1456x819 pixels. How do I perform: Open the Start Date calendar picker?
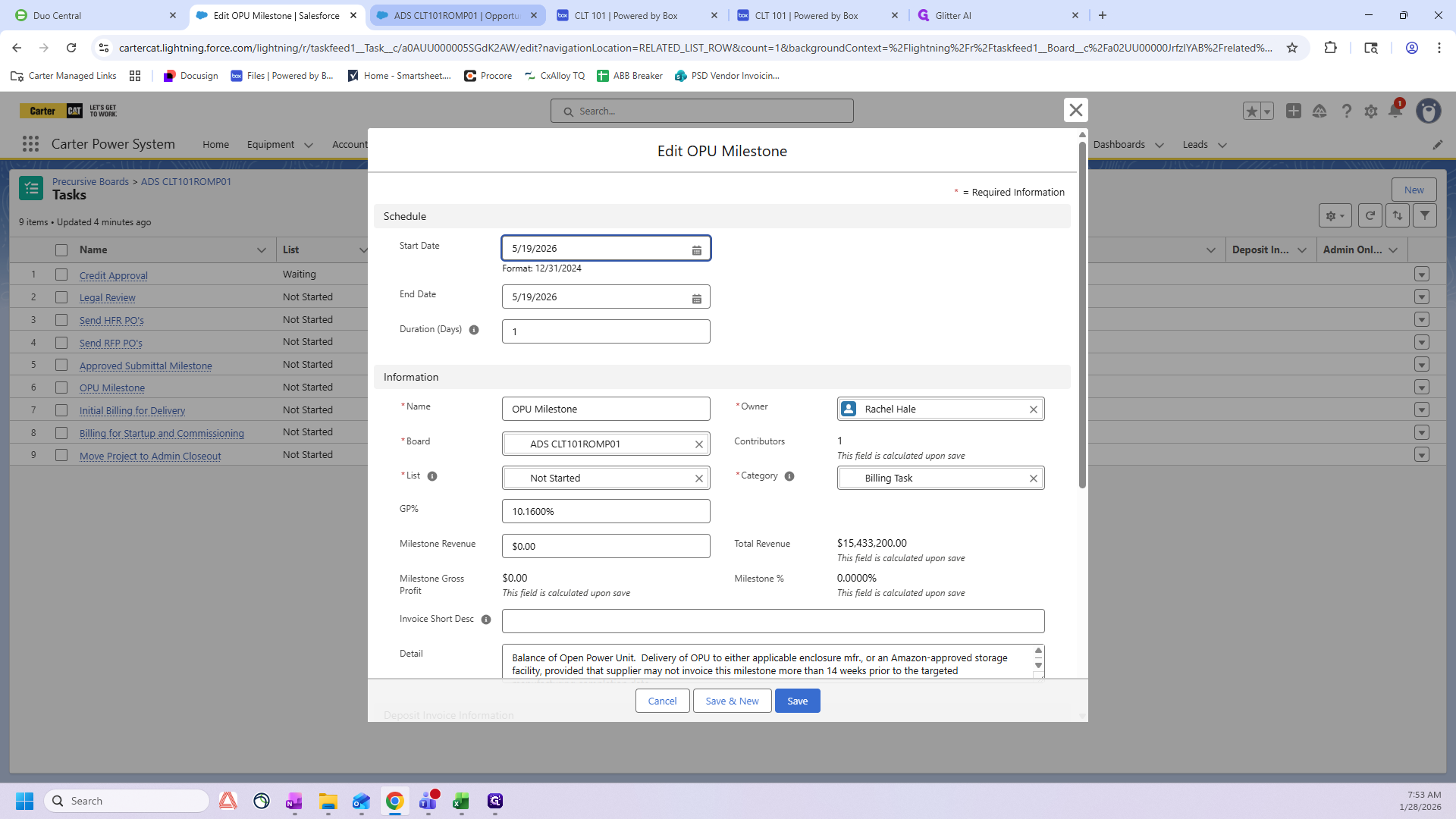(x=696, y=249)
